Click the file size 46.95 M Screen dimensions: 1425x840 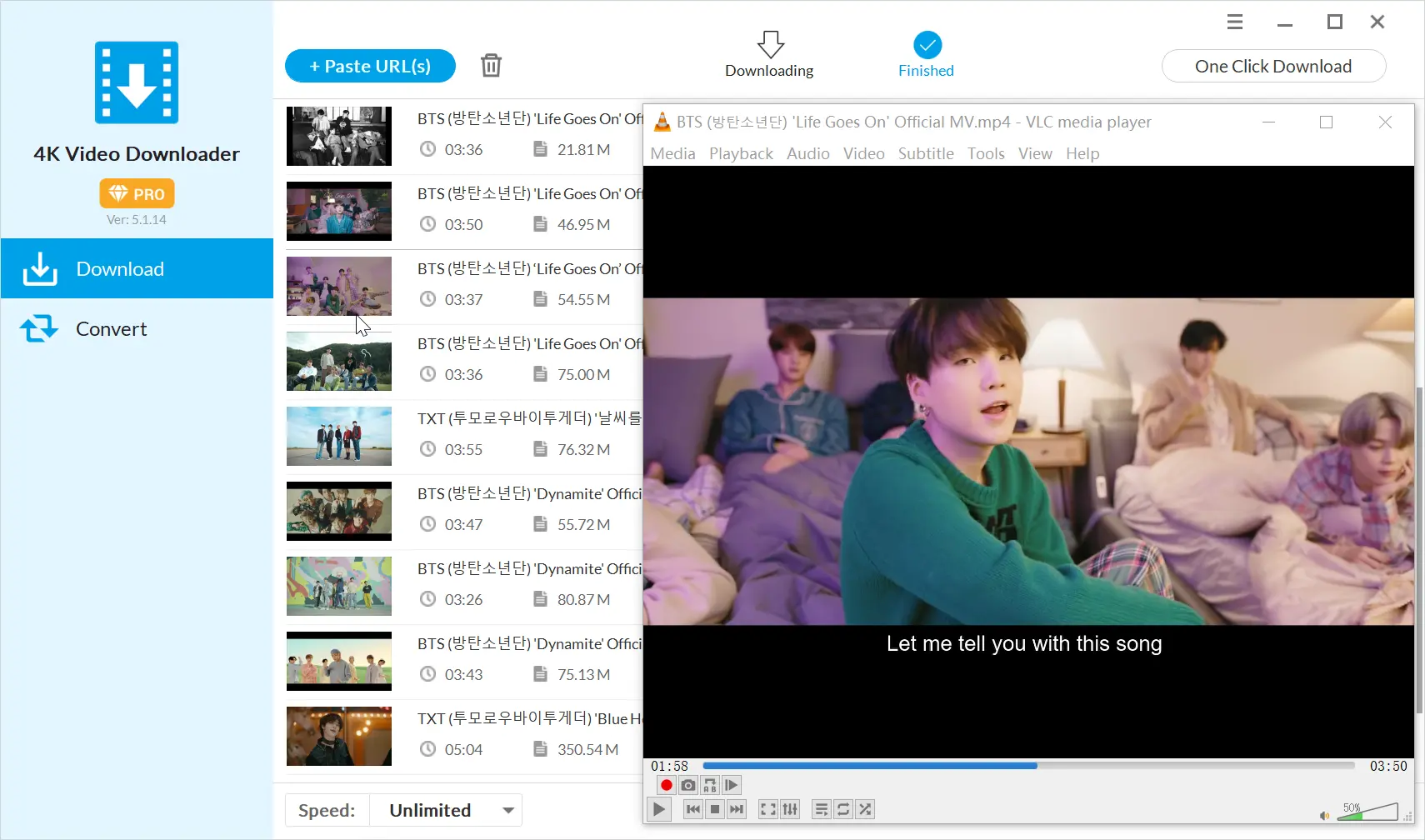point(583,224)
